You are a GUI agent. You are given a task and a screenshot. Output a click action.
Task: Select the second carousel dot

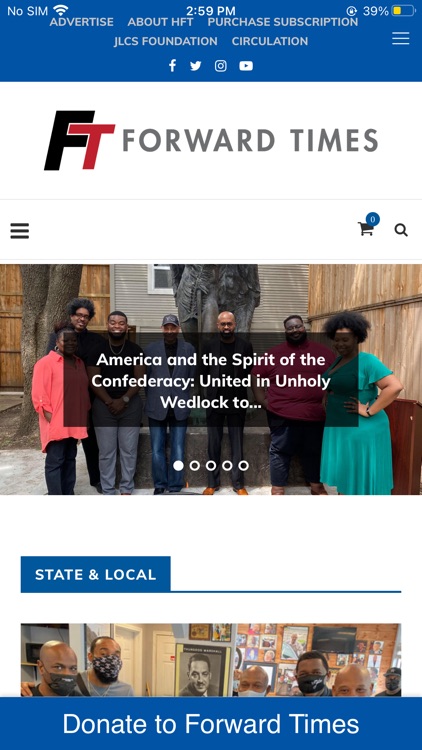coord(195,465)
